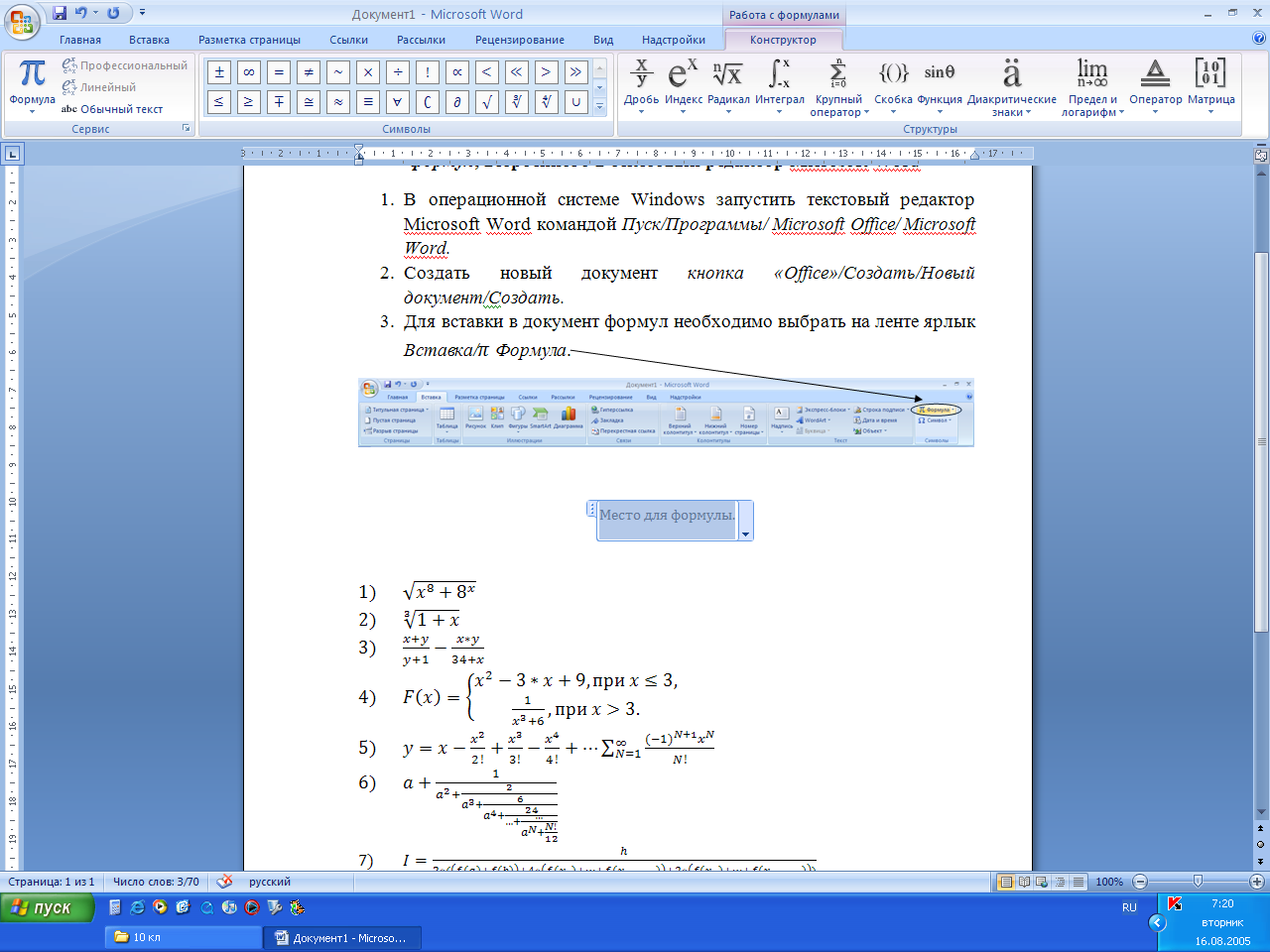The image size is (1270, 952).
Task: Click the vertical scrollbar thumb
Action: point(1261,442)
